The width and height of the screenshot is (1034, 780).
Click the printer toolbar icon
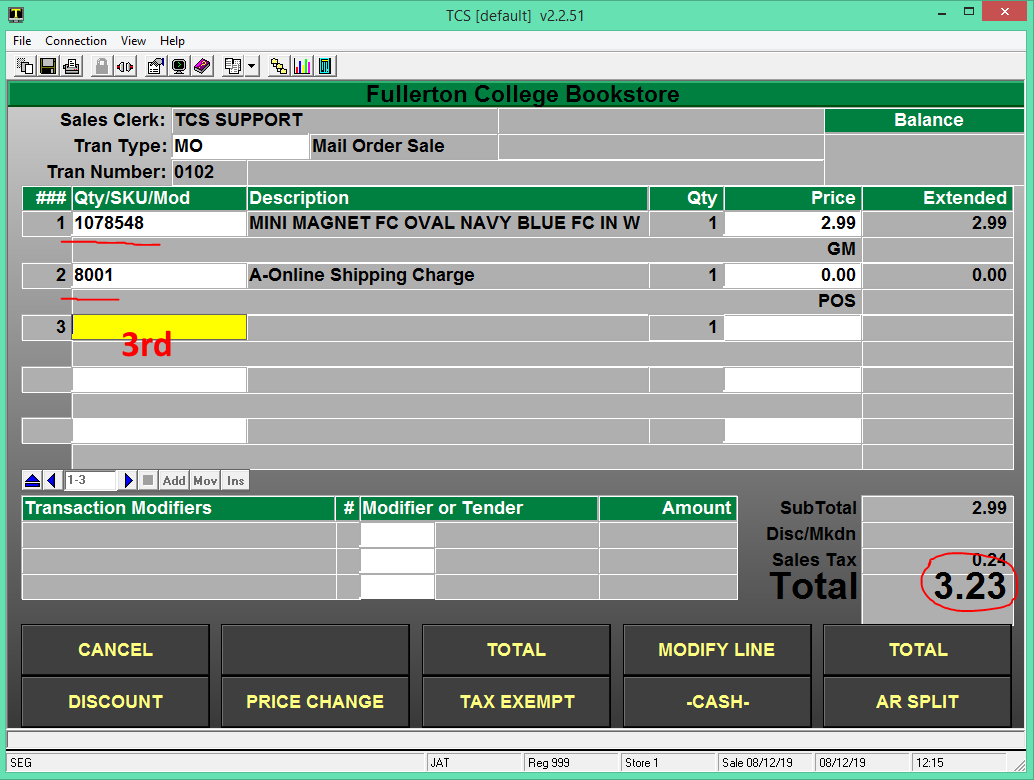pos(71,66)
